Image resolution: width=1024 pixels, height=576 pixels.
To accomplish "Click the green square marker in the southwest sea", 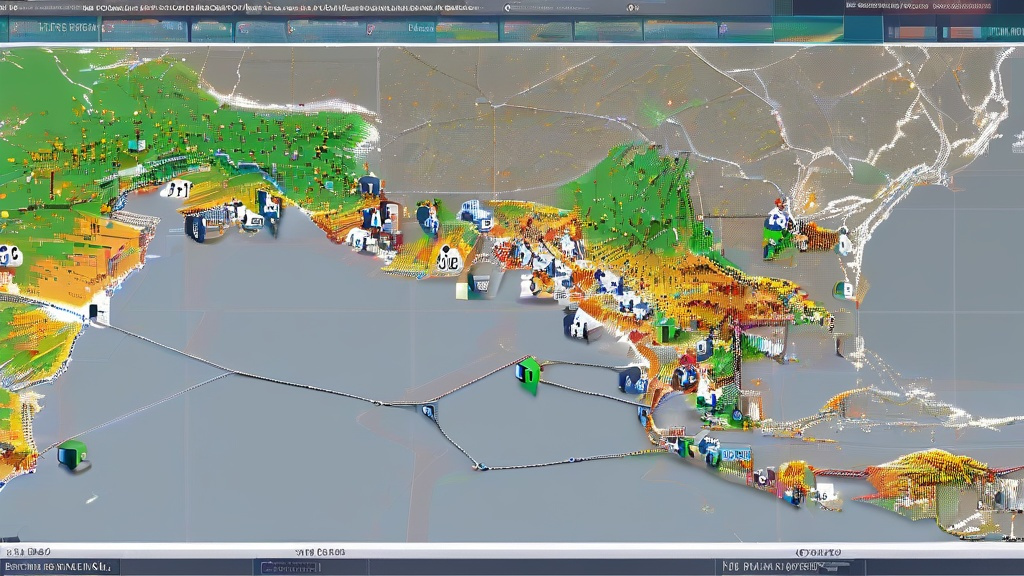I will [x=71, y=454].
